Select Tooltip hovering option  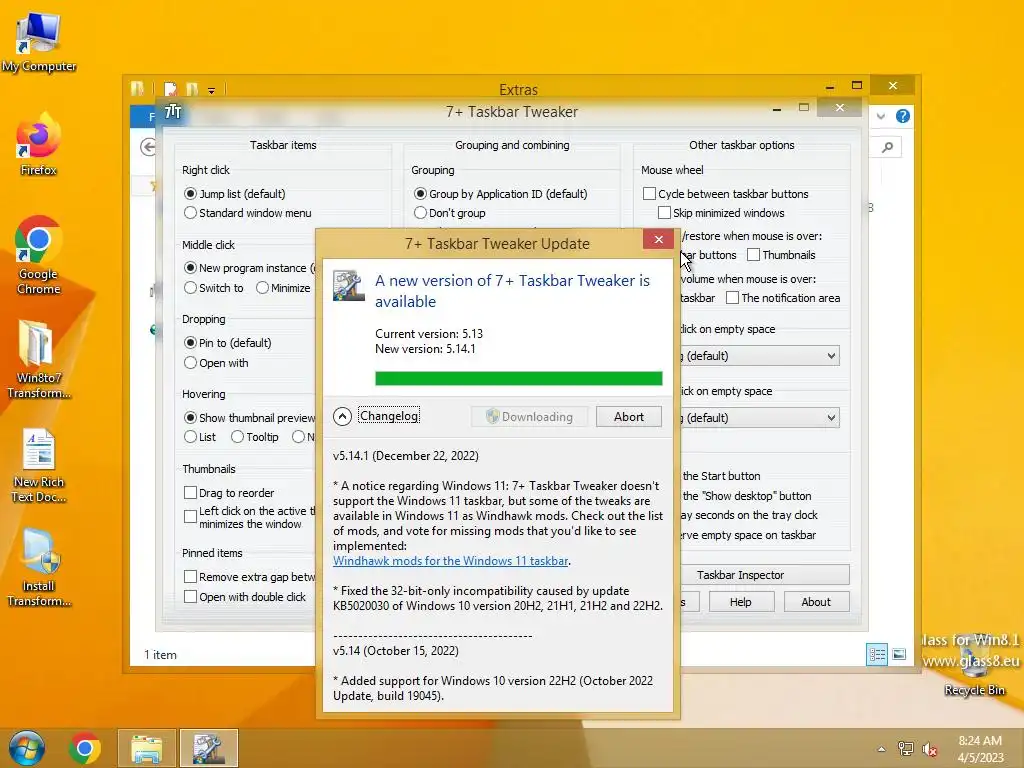coord(237,437)
